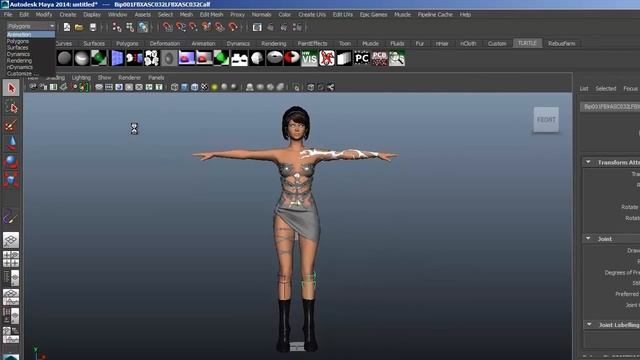640x360 pixels.
Task: Open the Pipeline Cache menu
Action: pos(435,15)
